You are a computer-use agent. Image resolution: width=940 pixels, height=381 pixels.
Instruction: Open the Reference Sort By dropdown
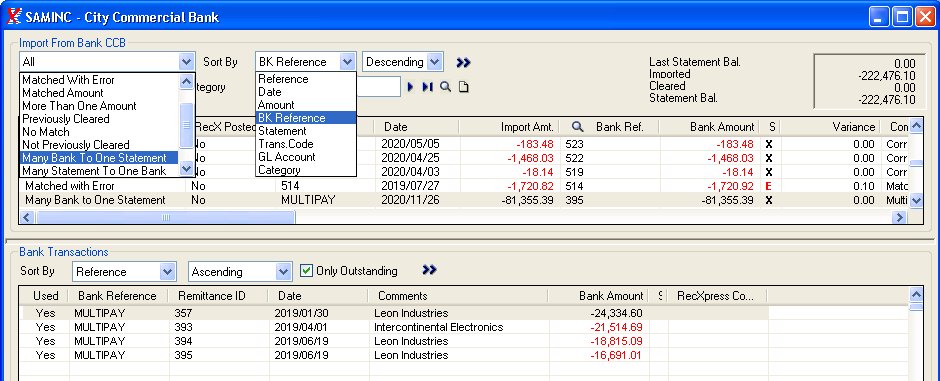pyautogui.click(x=168, y=272)
